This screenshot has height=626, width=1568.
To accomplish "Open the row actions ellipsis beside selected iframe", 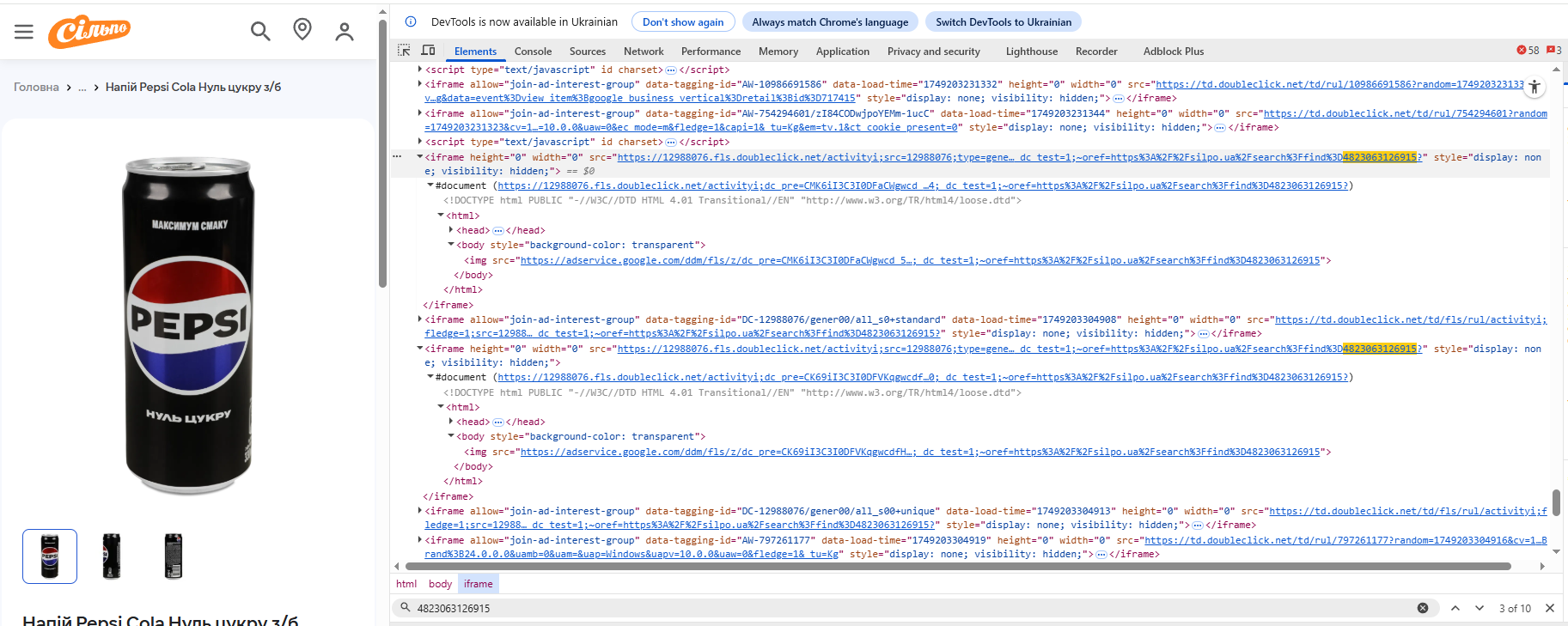I will point(397,157).
